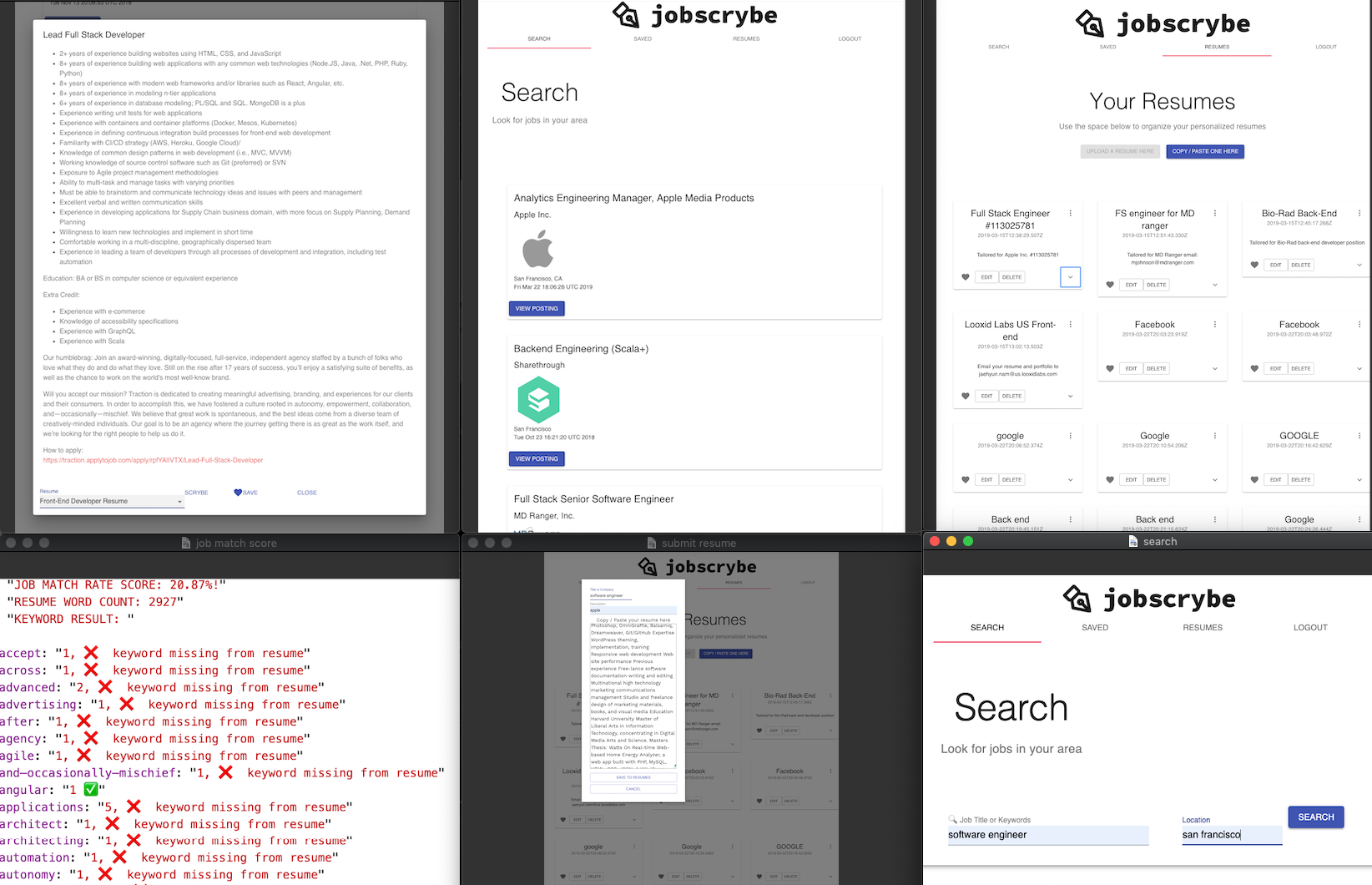
Task: Expand FS engineer for MD ranger card, Your Resumes page
Action: (1215, 285)
